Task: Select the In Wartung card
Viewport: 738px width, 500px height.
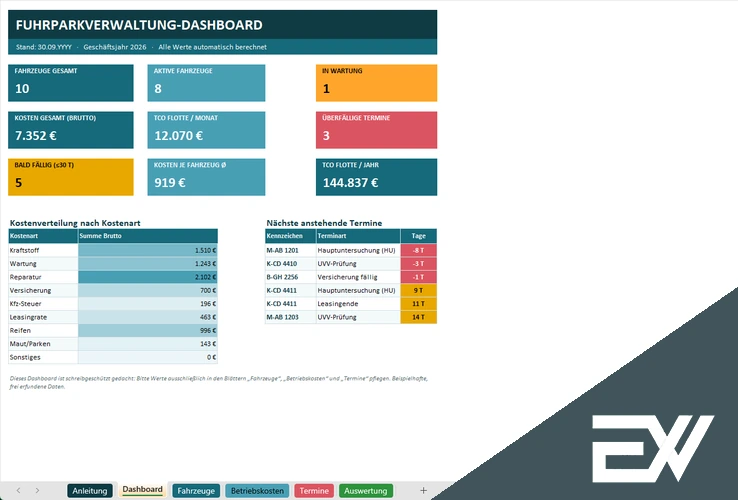Action: coord(377,83)
